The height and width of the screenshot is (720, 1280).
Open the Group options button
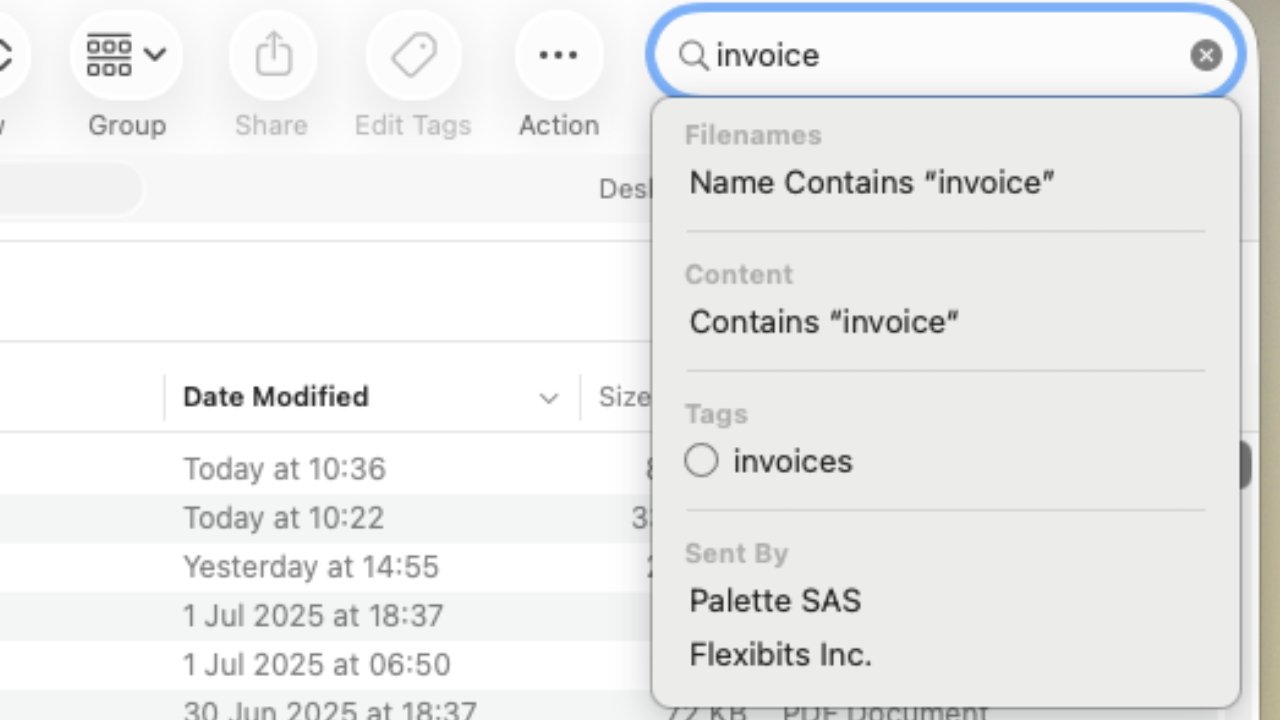pos(126,54)
